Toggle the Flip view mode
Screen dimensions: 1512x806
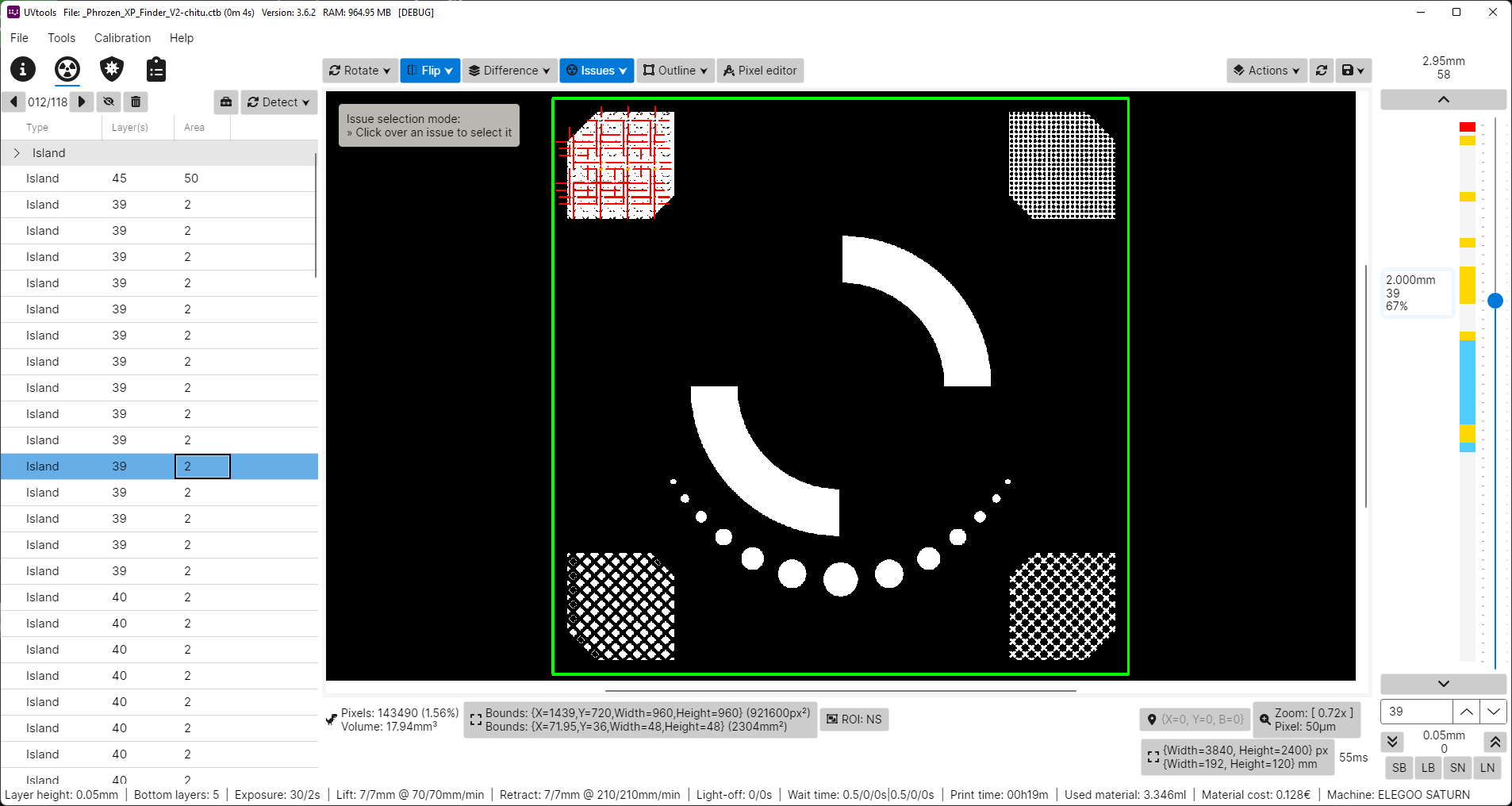coord(429,70)
